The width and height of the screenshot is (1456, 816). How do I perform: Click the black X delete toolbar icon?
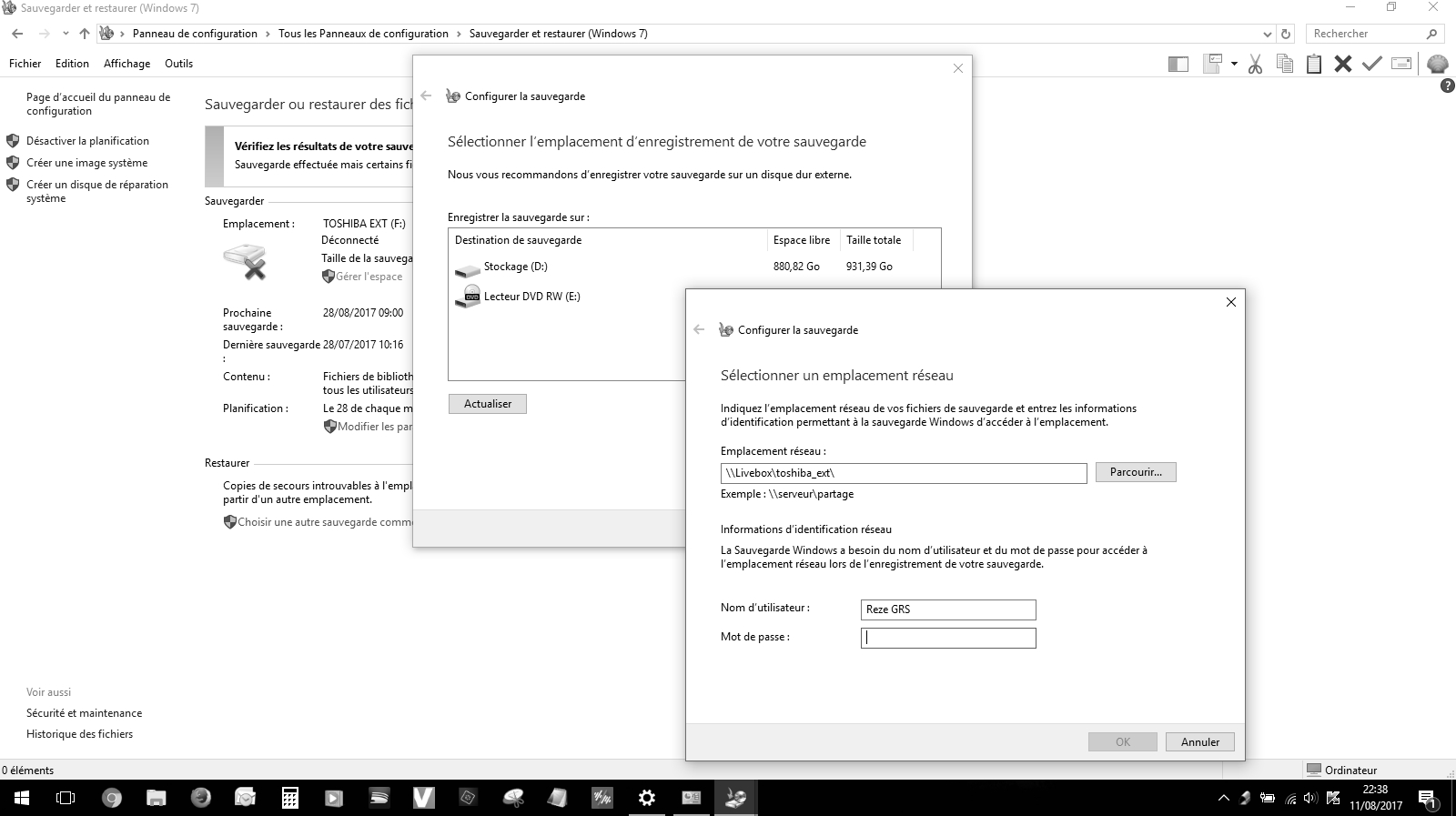pyautogui.click(x=1343, y=64)
